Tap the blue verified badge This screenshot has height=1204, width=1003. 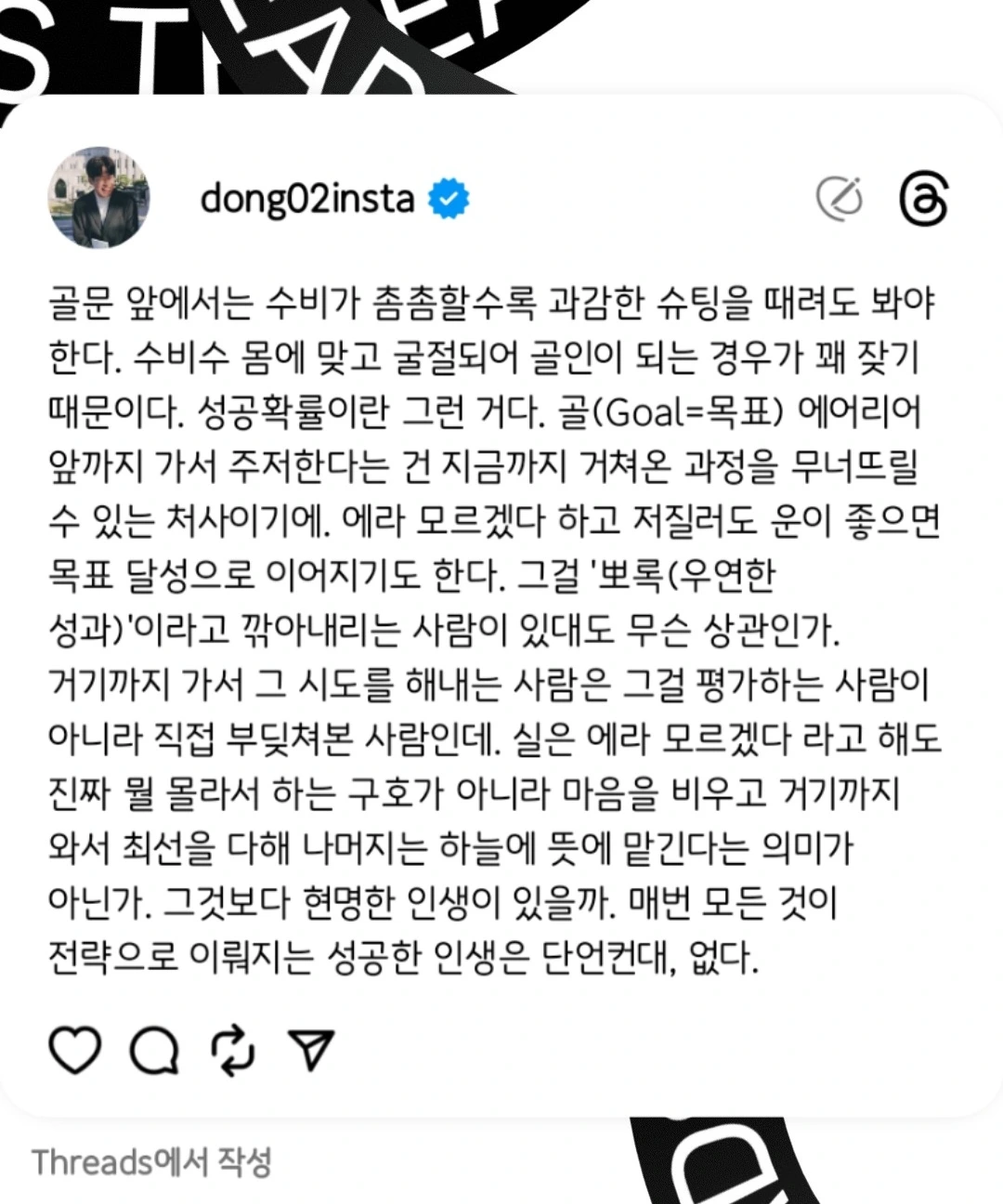[x=449, y=199]
